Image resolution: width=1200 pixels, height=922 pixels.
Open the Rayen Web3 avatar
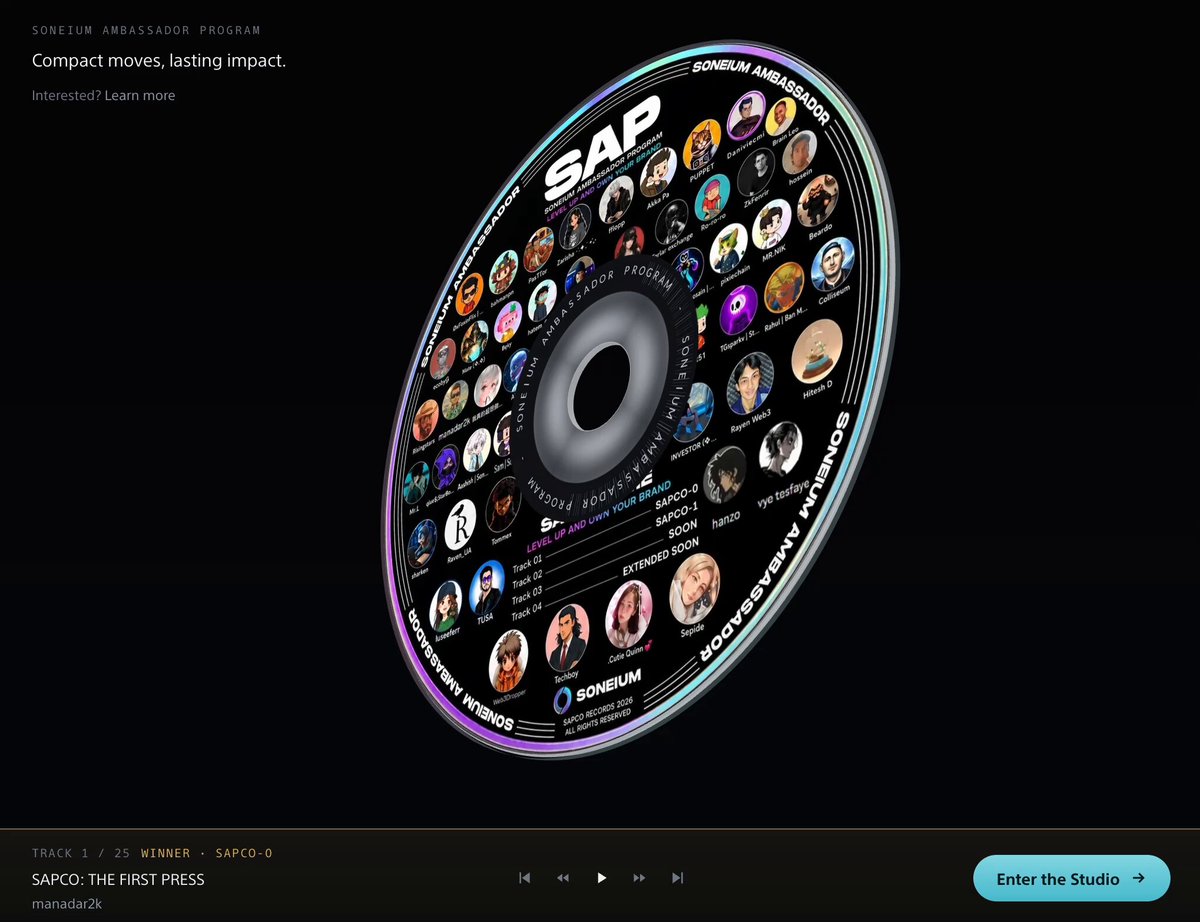(750, 383)
